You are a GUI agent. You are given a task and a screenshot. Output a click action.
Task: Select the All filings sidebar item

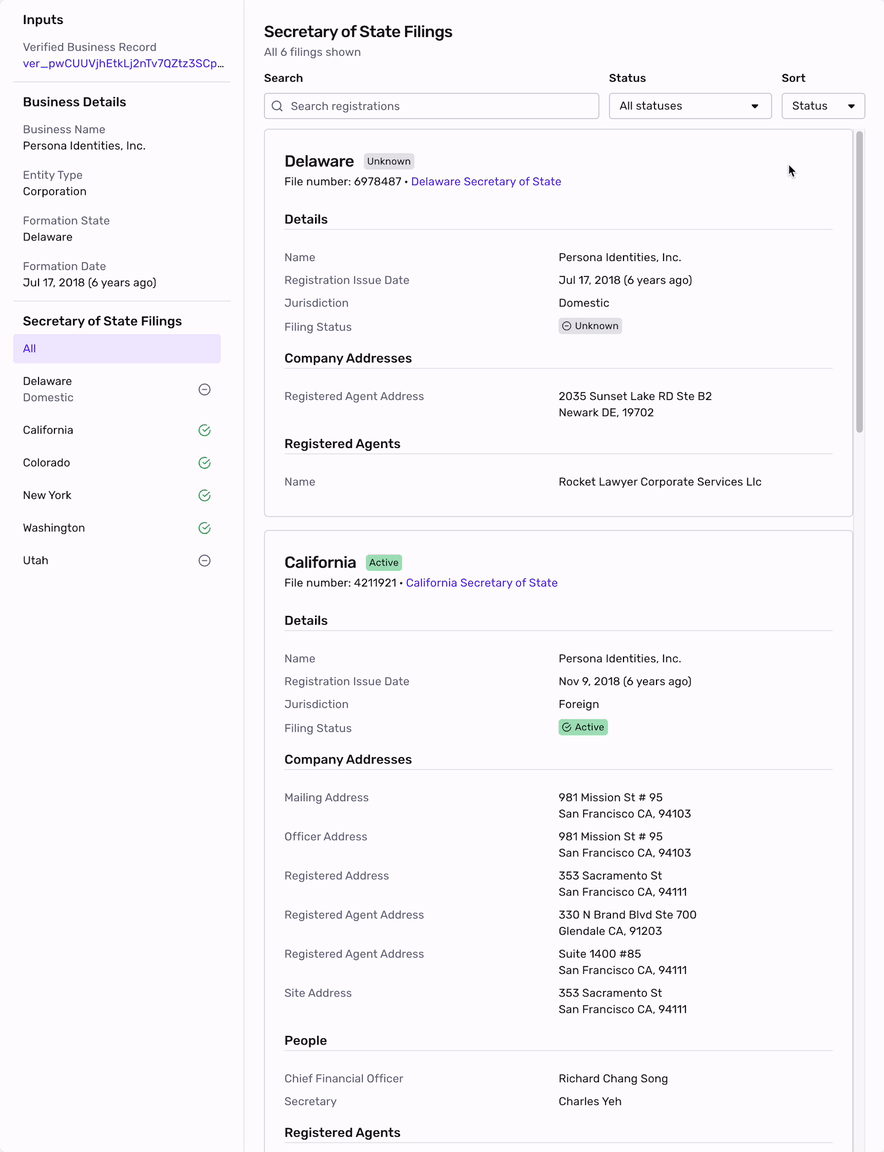pos(117,349)
